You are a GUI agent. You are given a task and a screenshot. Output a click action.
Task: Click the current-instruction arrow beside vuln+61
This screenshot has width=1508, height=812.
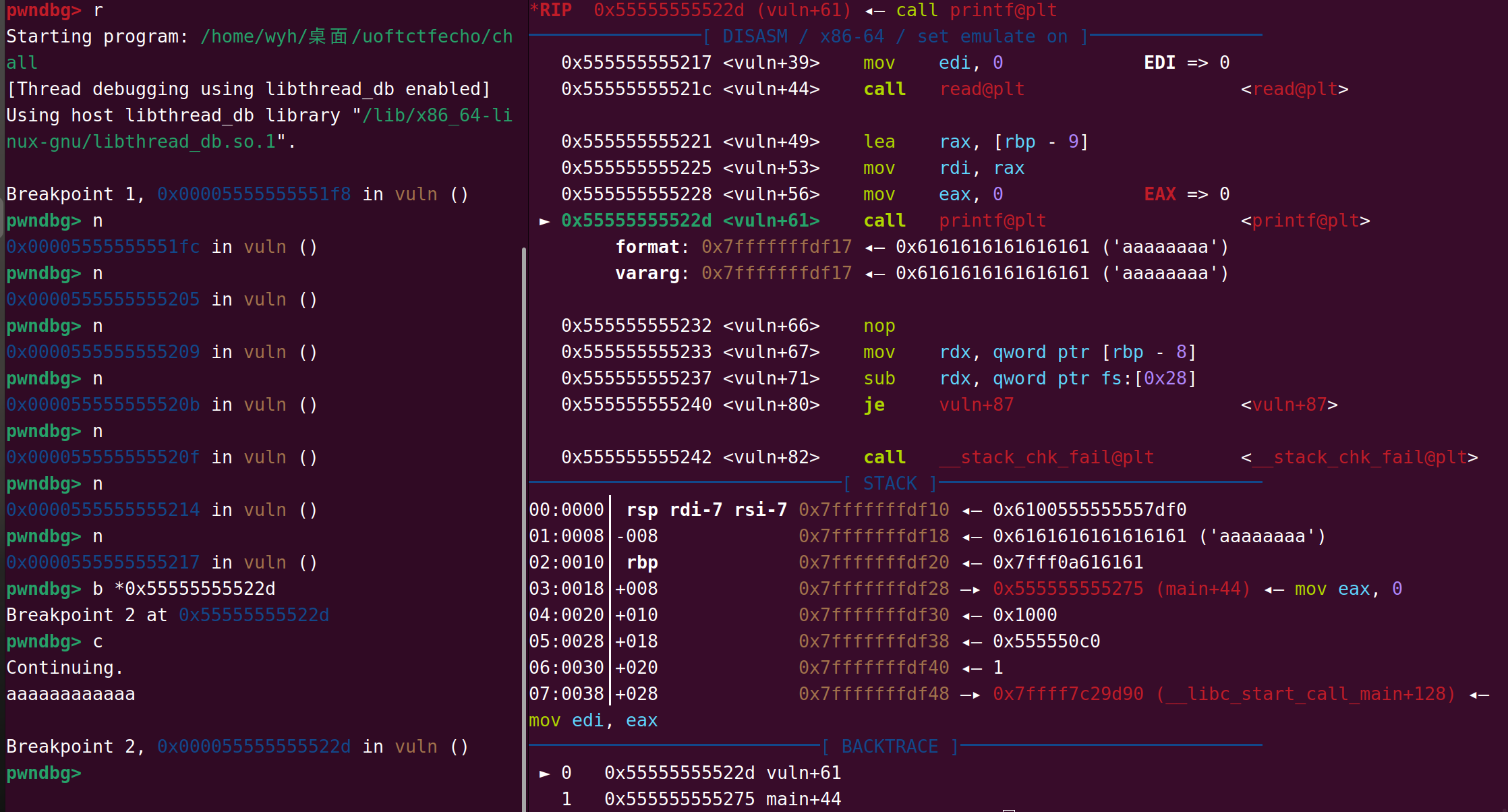(x=544, y=221)
